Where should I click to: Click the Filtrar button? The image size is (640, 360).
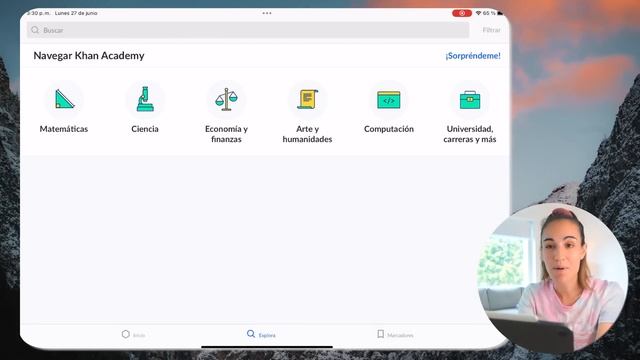point(491,30)
